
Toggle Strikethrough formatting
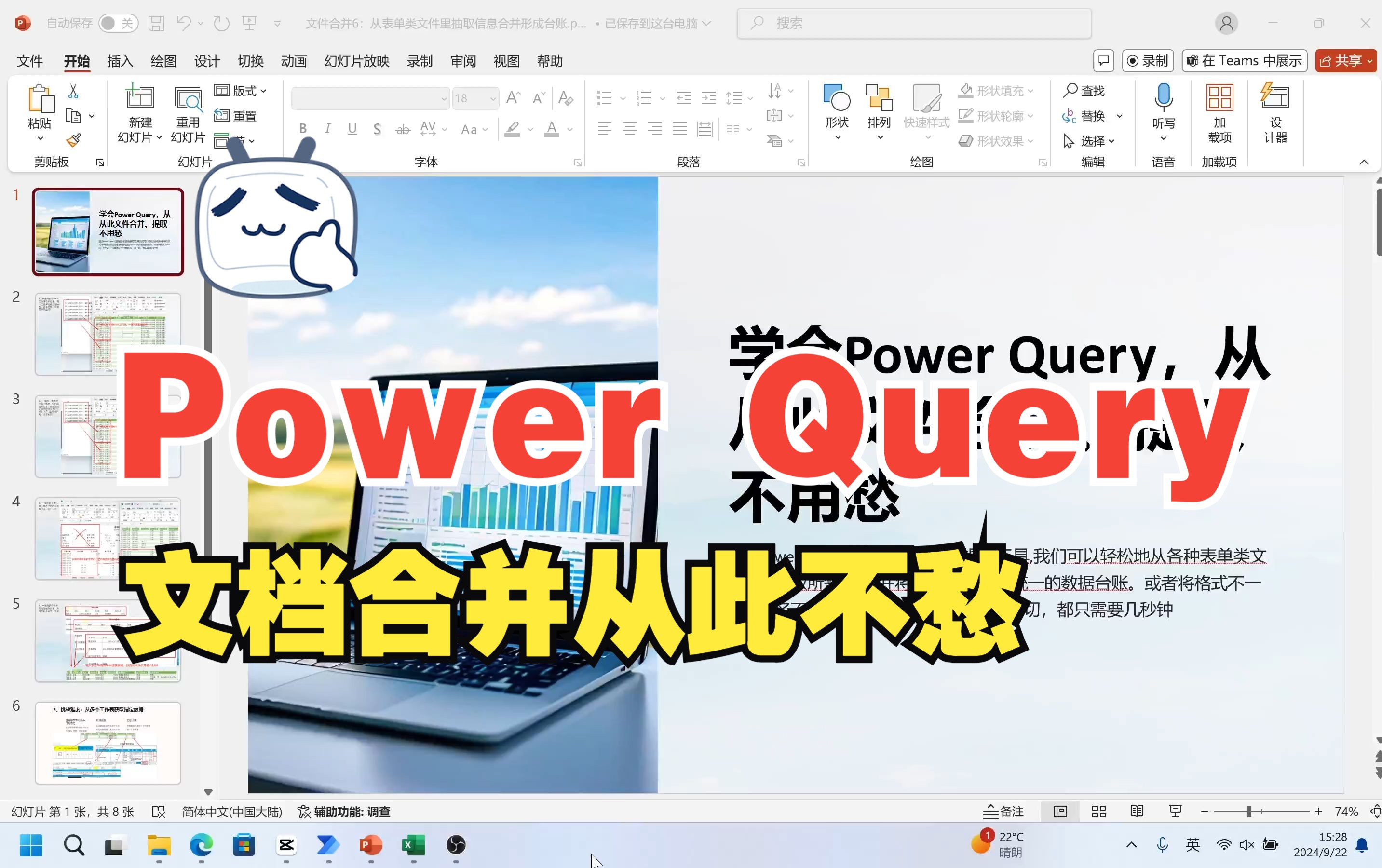pyautogui.click(x=403, y=130)
